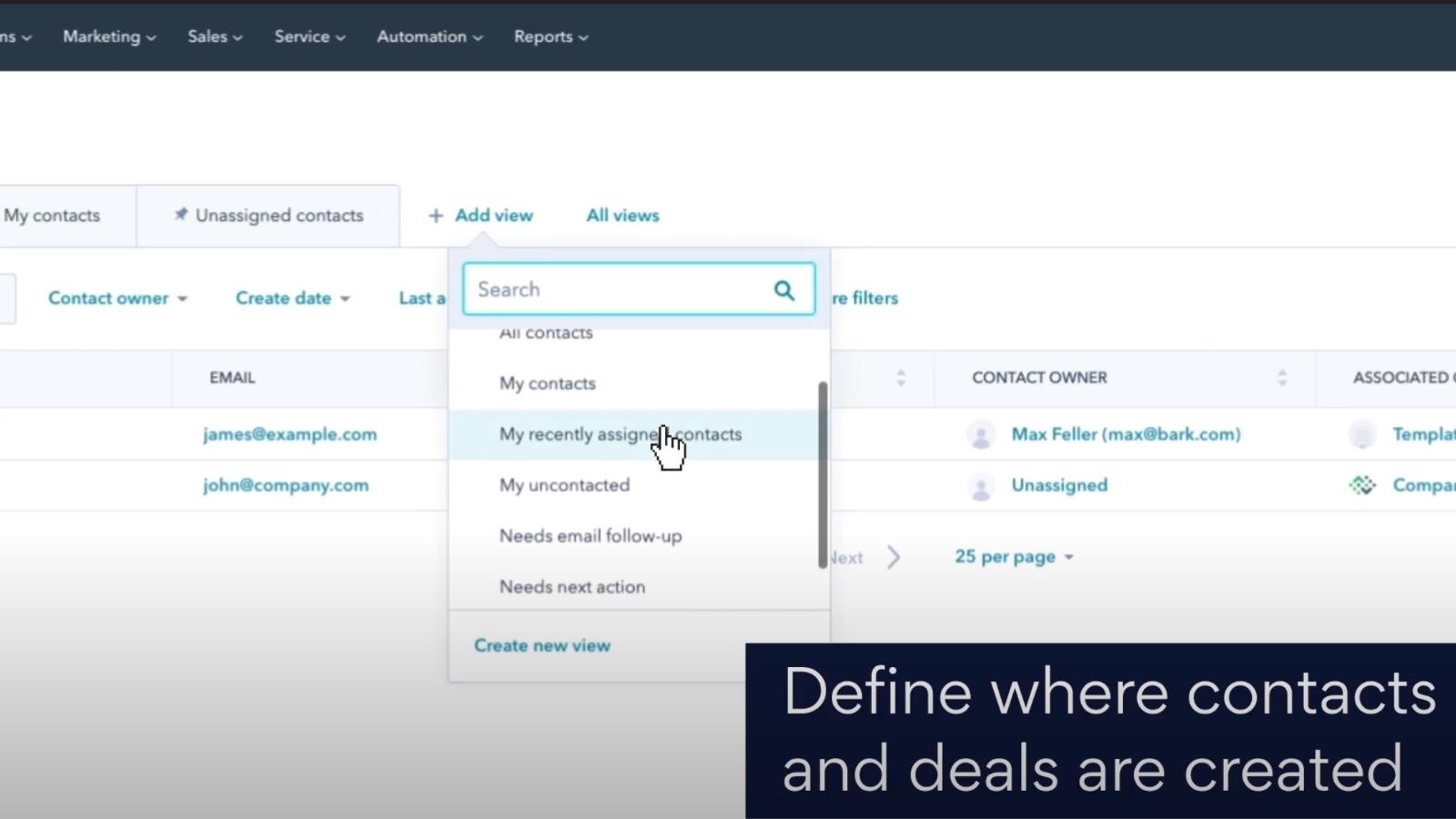This screenshot has width=1456, height=819.
Task: Click the sort arrows left of CONTACT OWNER column
Action: tap(900, 377)
